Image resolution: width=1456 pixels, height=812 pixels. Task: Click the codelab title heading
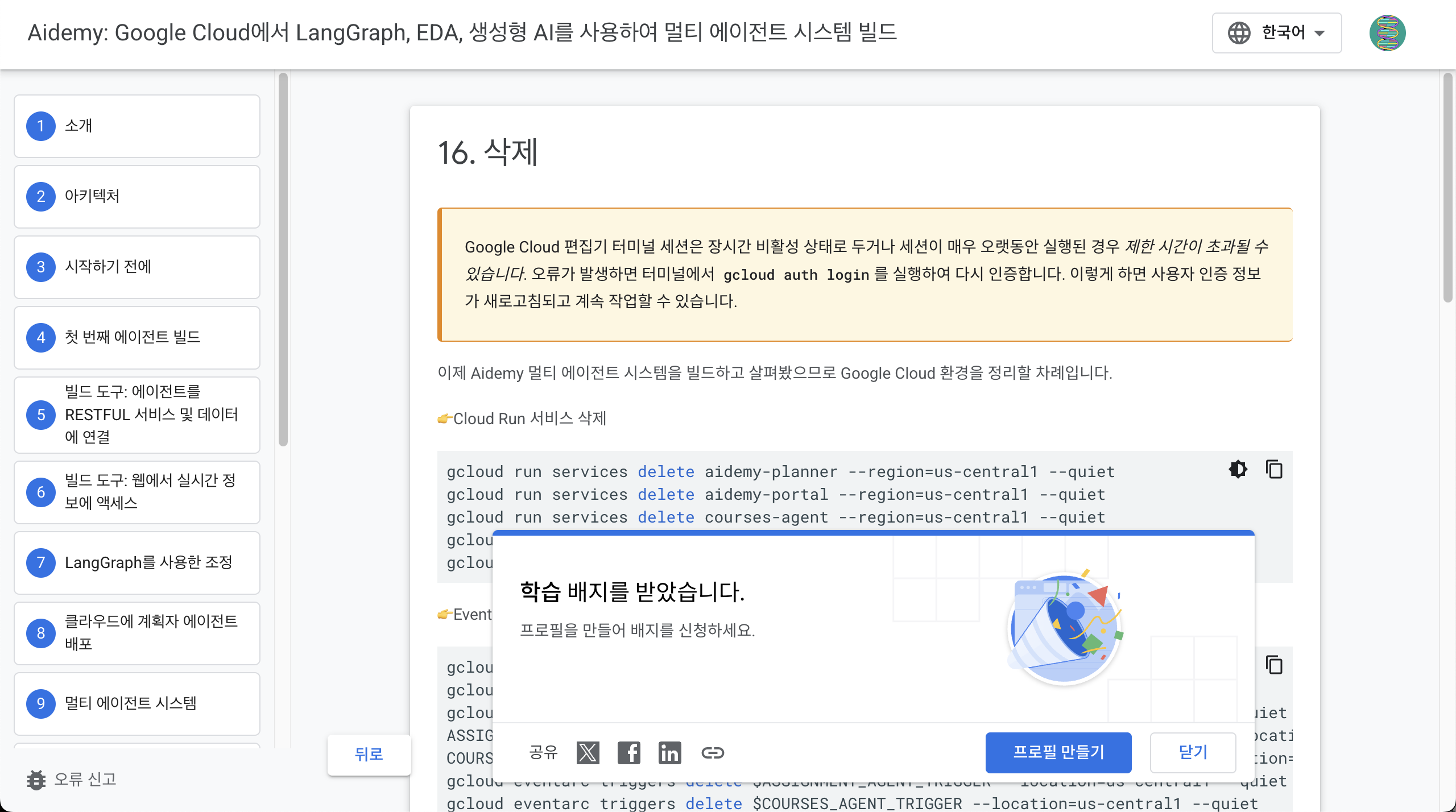point(462,32)
